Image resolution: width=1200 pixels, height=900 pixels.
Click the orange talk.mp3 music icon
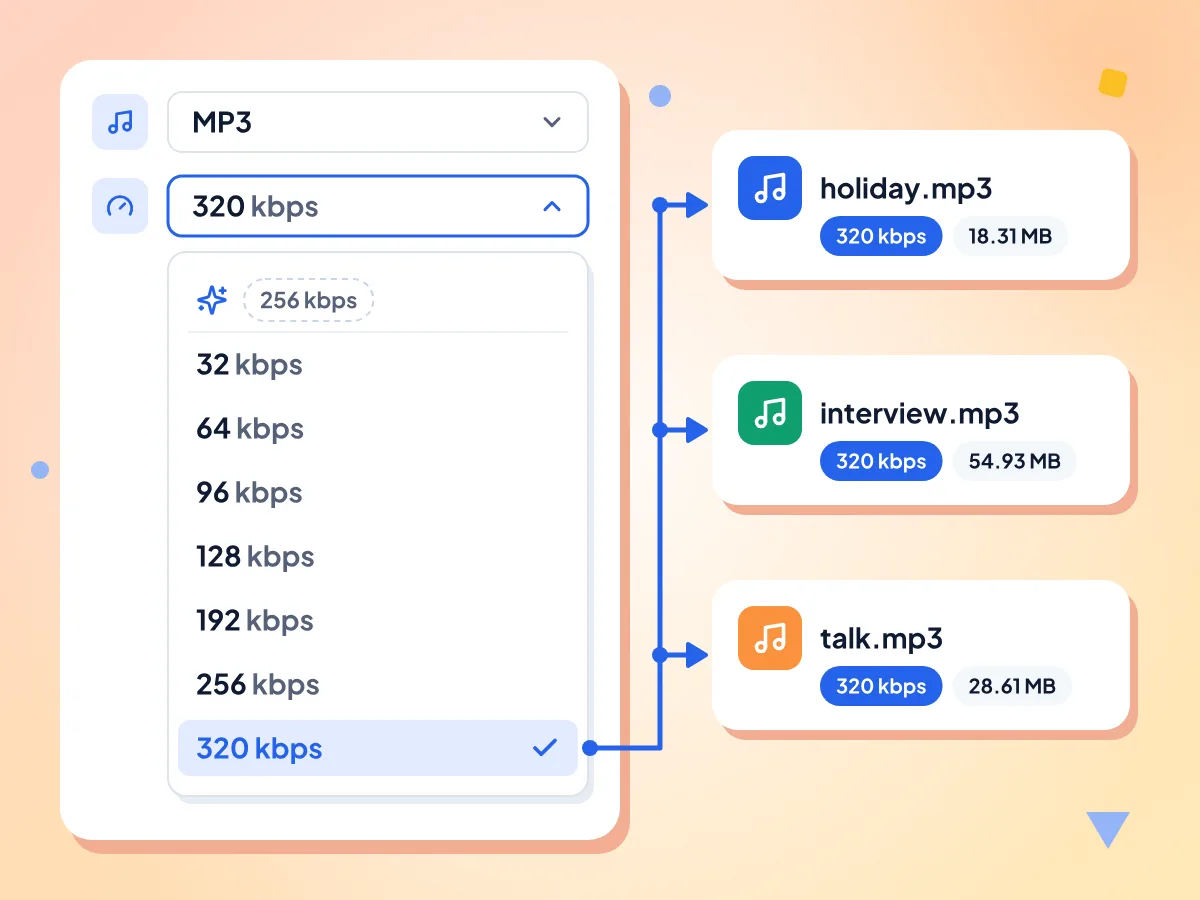[770, 638]
